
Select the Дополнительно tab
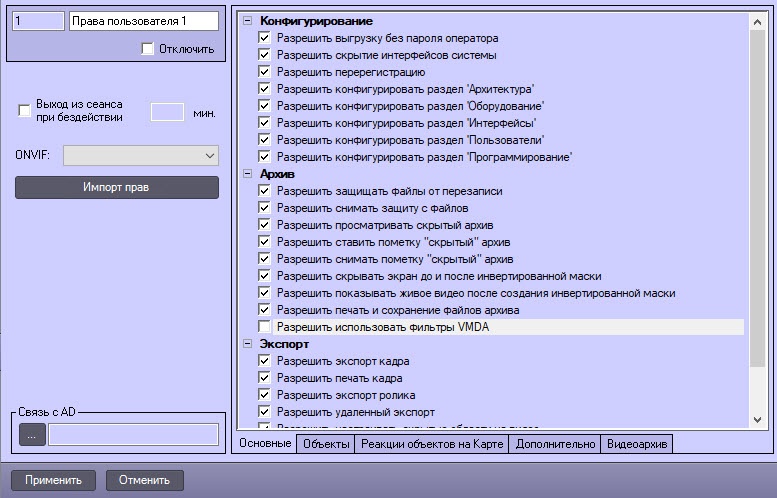coord(555,444)
